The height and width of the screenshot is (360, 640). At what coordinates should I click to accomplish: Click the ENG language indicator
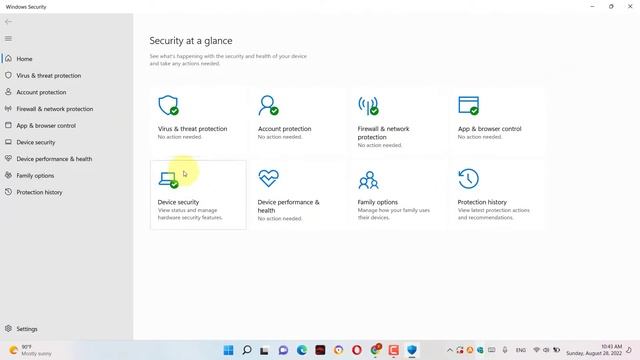click(x=520, y=350)
